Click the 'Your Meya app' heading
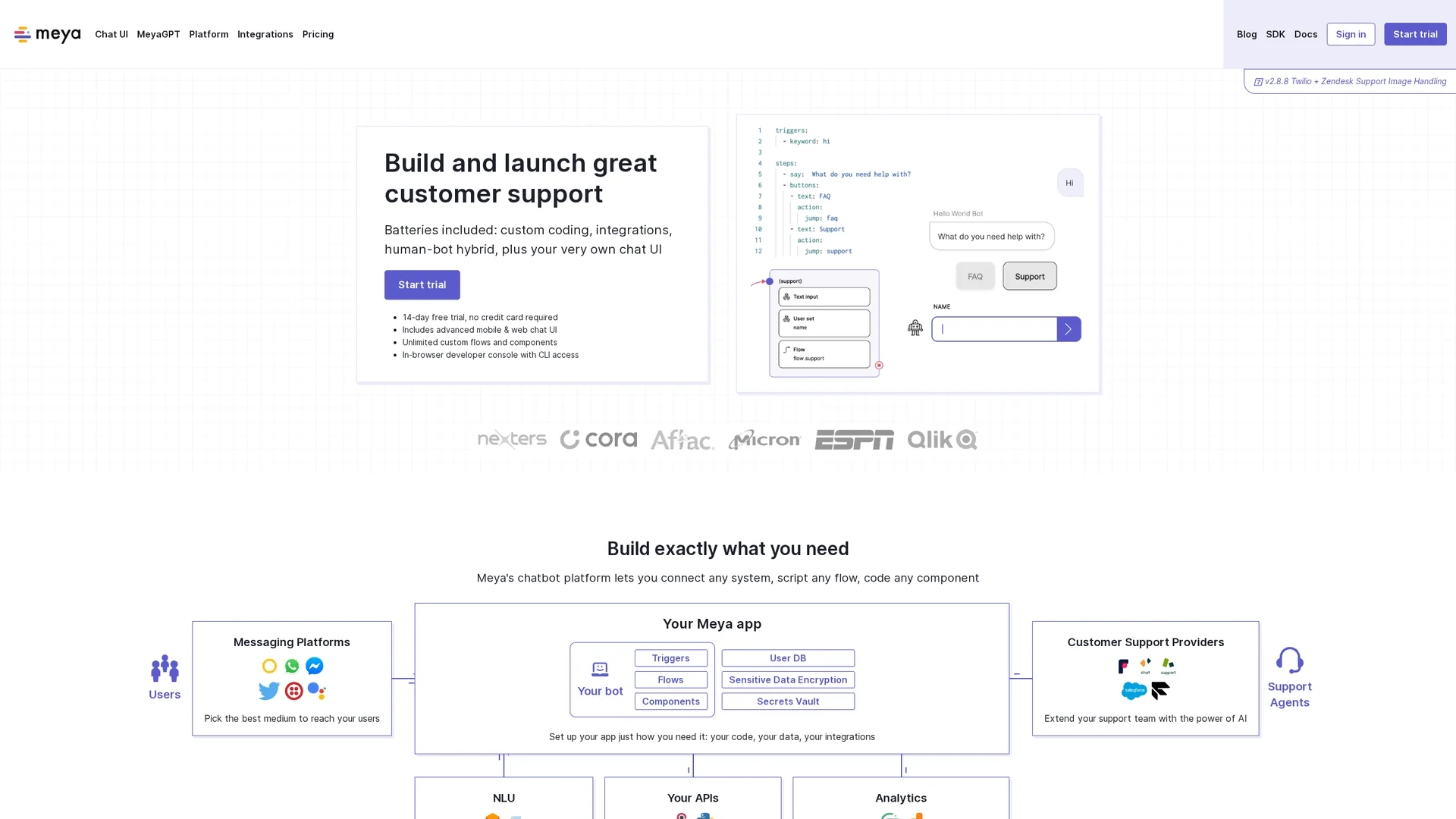 pyautogui.click(x=712, y=624)
